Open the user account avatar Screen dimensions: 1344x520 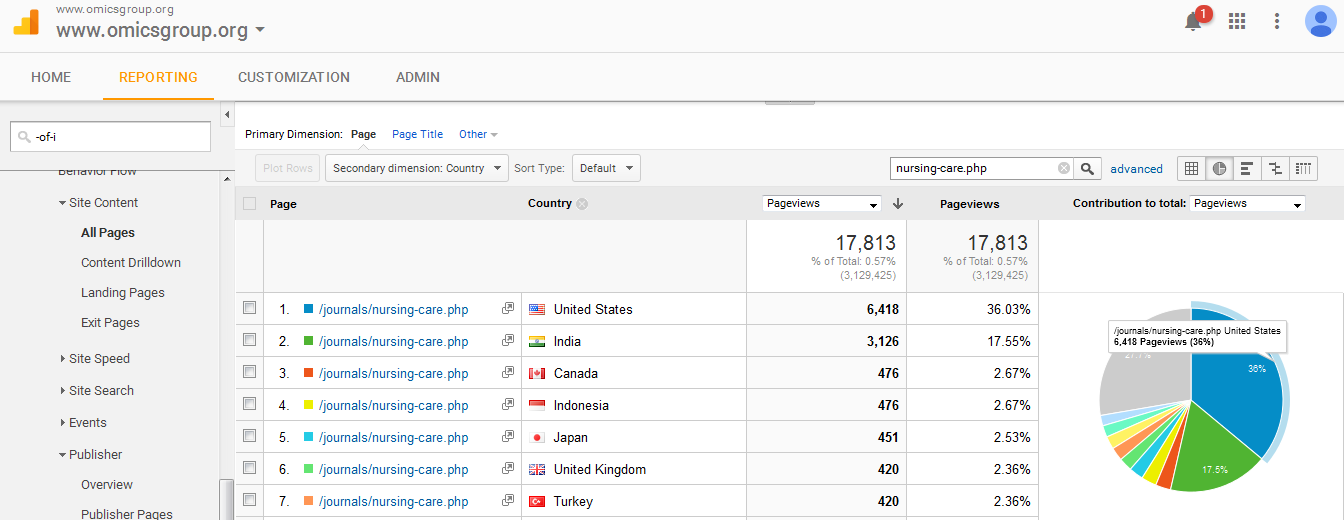click(1320, 21)
